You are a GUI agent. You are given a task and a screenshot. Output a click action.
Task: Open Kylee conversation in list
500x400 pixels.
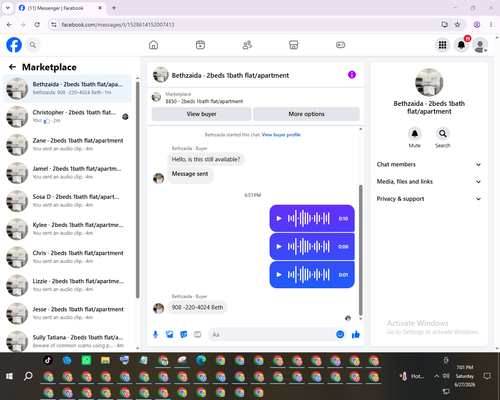[x=67, y=229]
